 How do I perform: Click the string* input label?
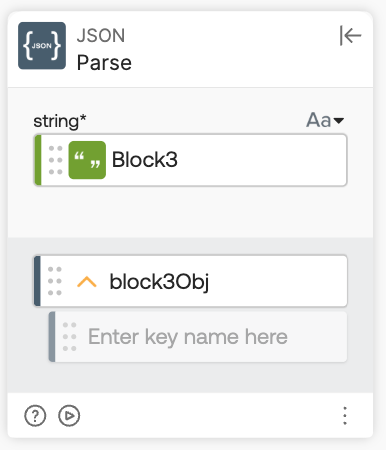[60, 121]
